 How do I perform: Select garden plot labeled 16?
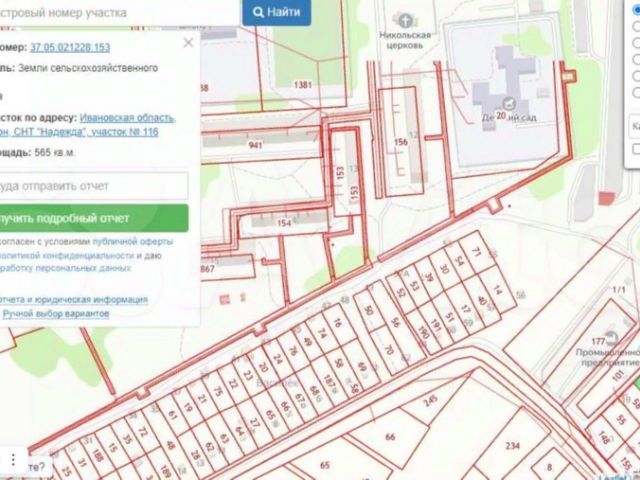coord(337,323)
